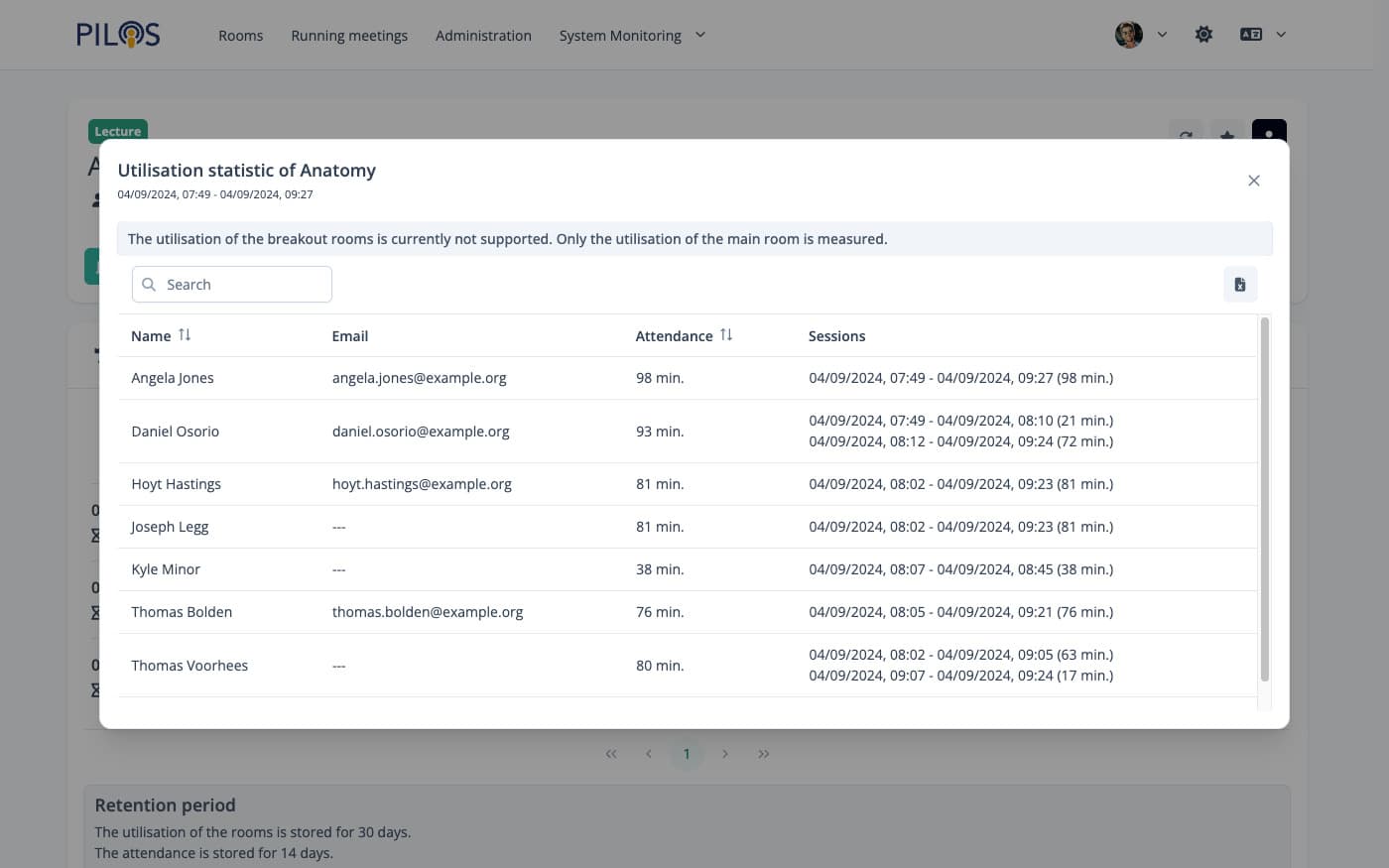
Task: Click the PILOS logo
Action: [x=118, y=35]
